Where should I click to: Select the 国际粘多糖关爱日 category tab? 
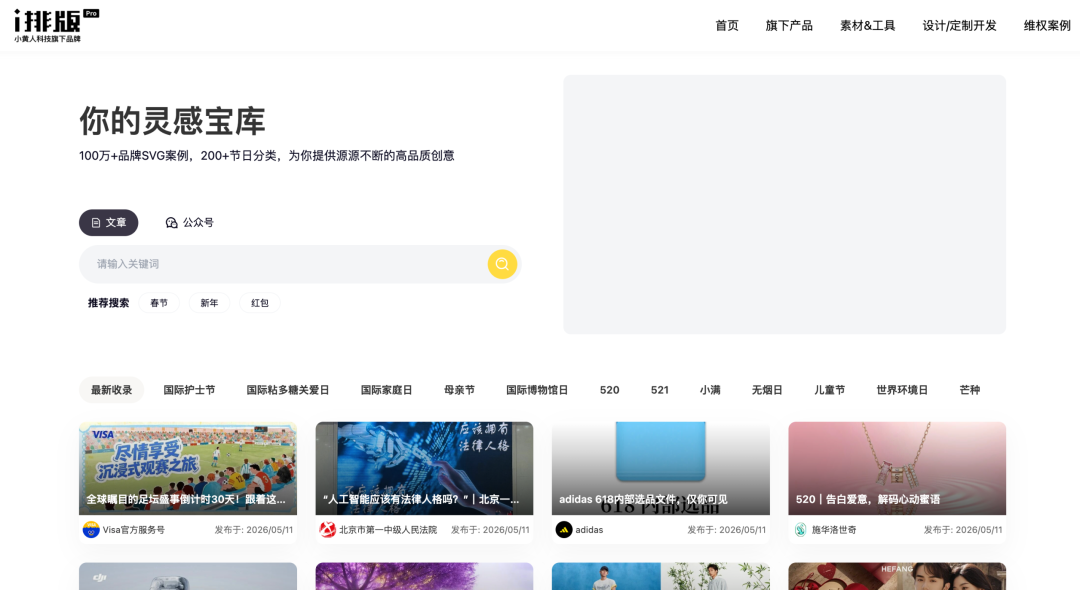click(288, 390)
